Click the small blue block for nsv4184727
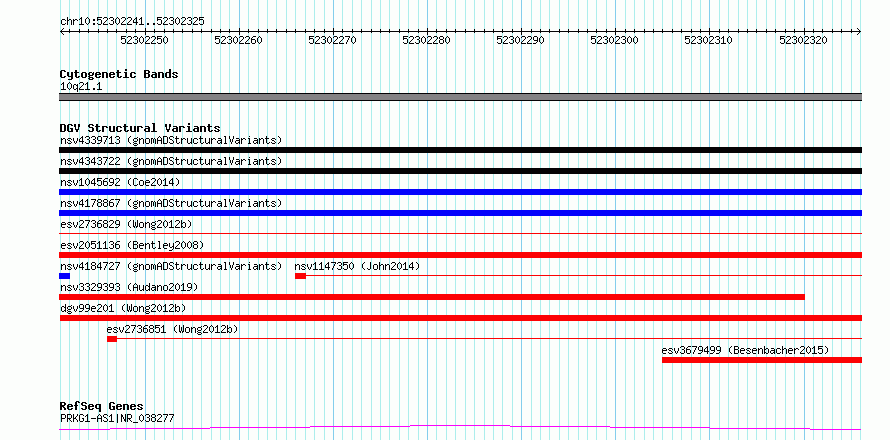Viewport: 890px width, 440px height. coord(64,276)
